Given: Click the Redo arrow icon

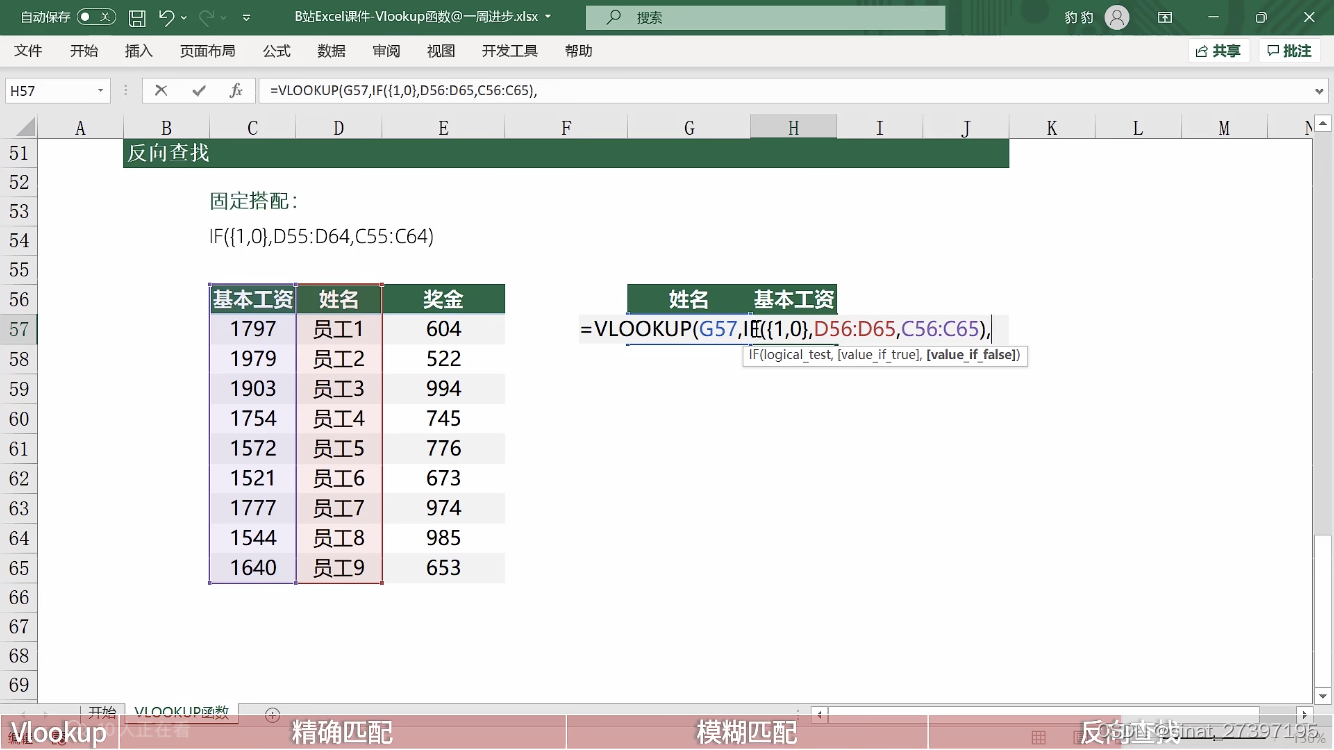Looking at the screenshot, I should click(207, 17).
